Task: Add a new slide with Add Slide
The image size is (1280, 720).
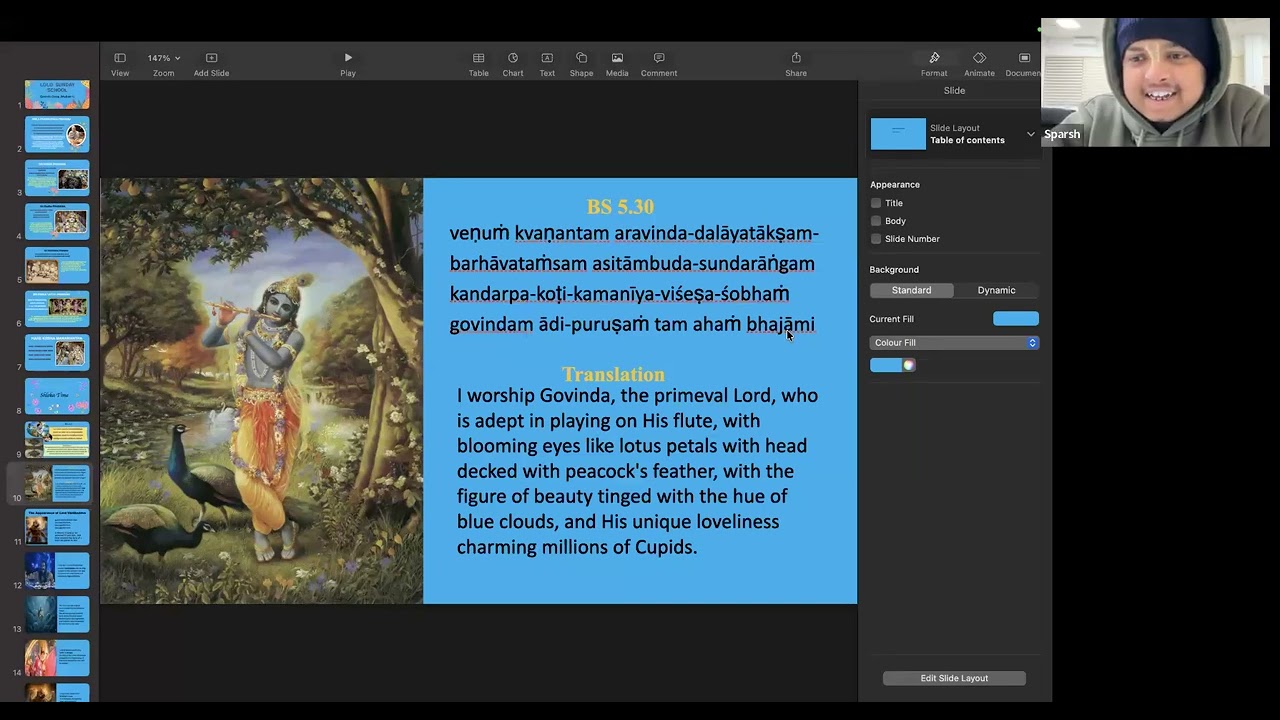Action: pyautogui.click(x=211, y=58)
